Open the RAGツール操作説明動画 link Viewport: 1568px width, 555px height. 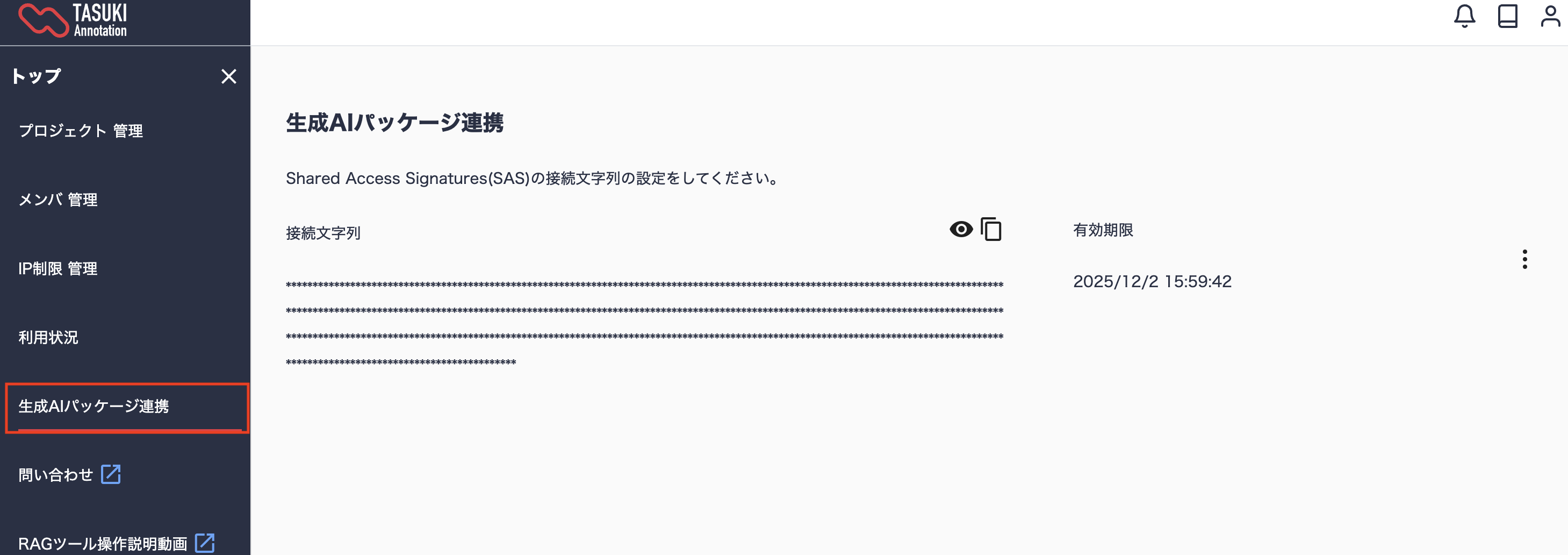(x=102, y=543)
